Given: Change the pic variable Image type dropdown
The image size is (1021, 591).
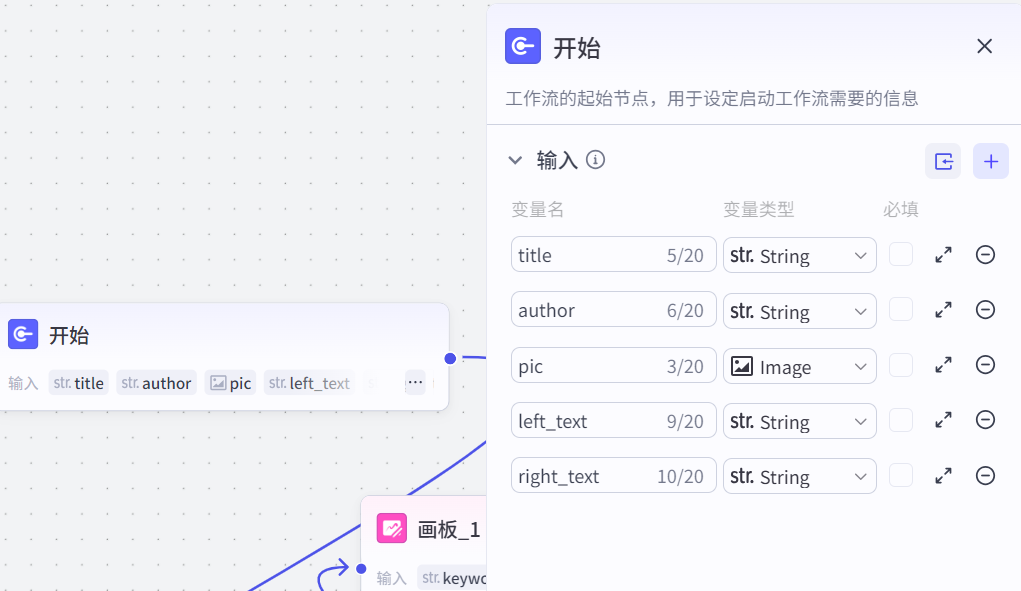Looking at the screenshot, I should [x=800, y=366].
